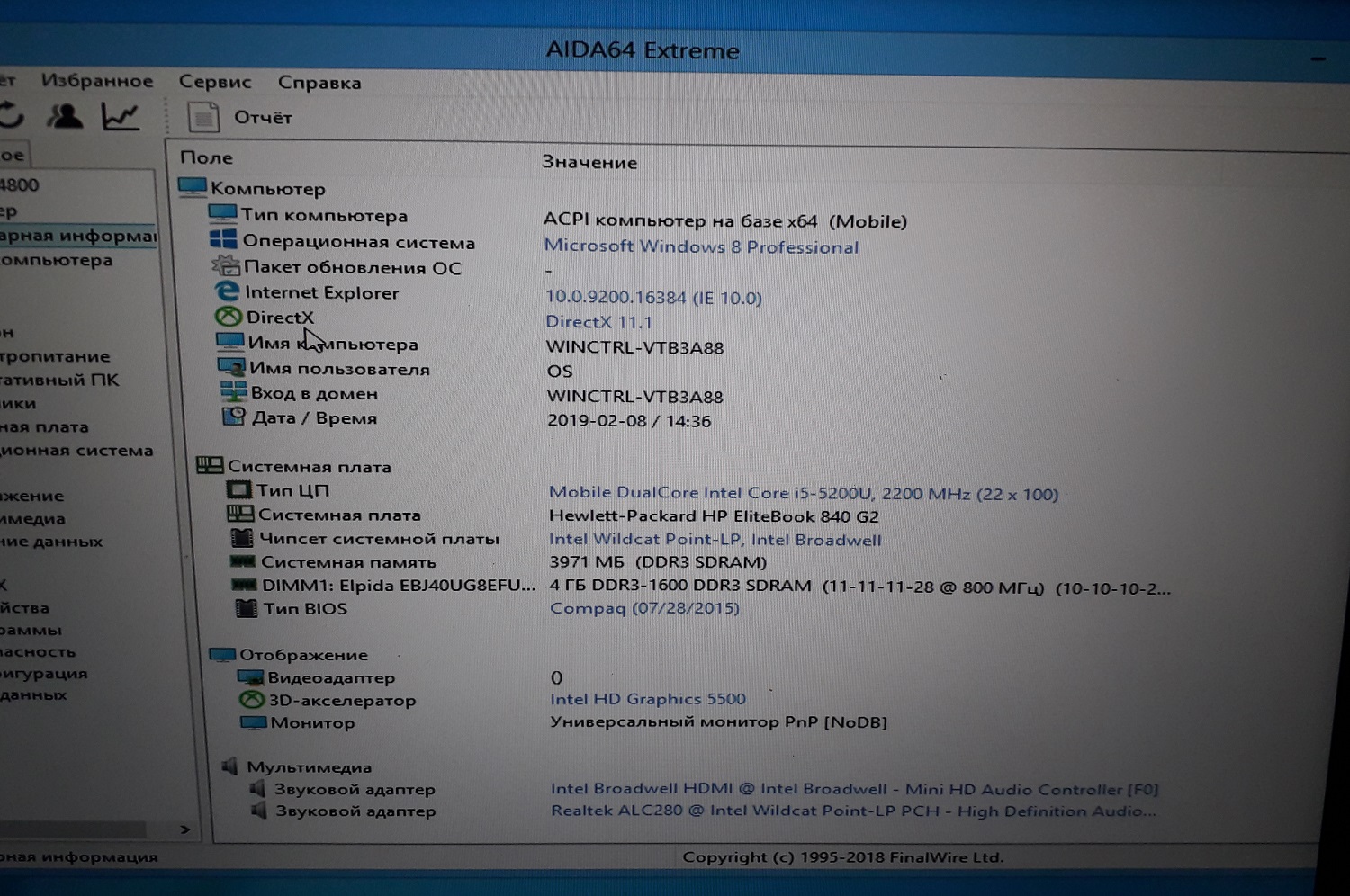Select the Конфигурация item in left tree

click(44, 673)
